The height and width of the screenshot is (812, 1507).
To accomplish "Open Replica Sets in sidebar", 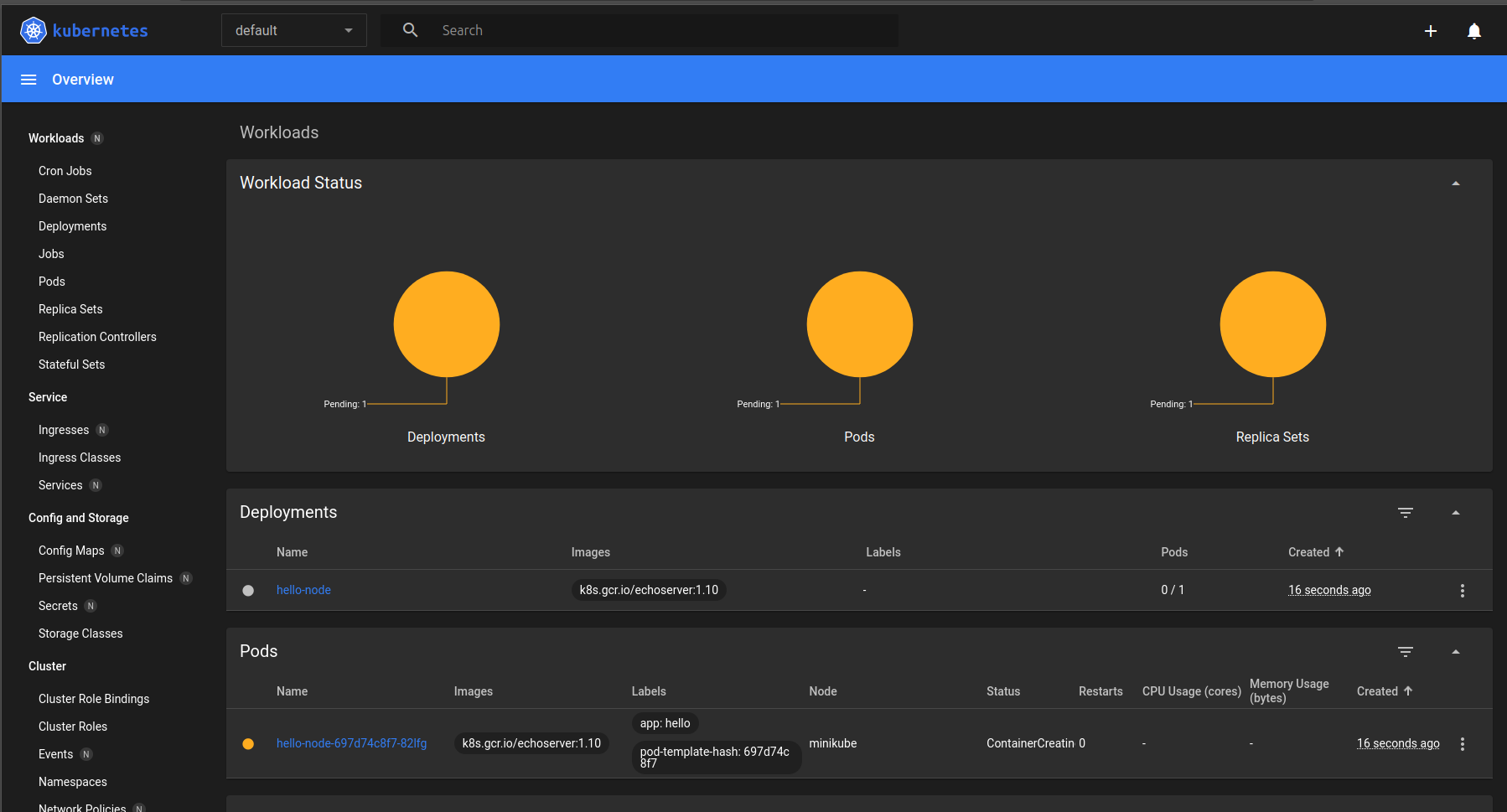I will 70,309.
